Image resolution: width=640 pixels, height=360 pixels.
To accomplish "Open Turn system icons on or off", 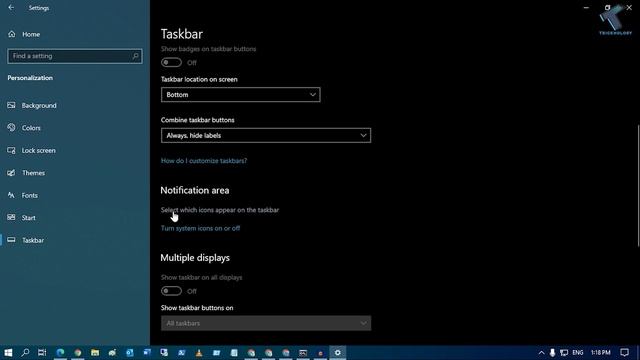I will coord(200,228).
